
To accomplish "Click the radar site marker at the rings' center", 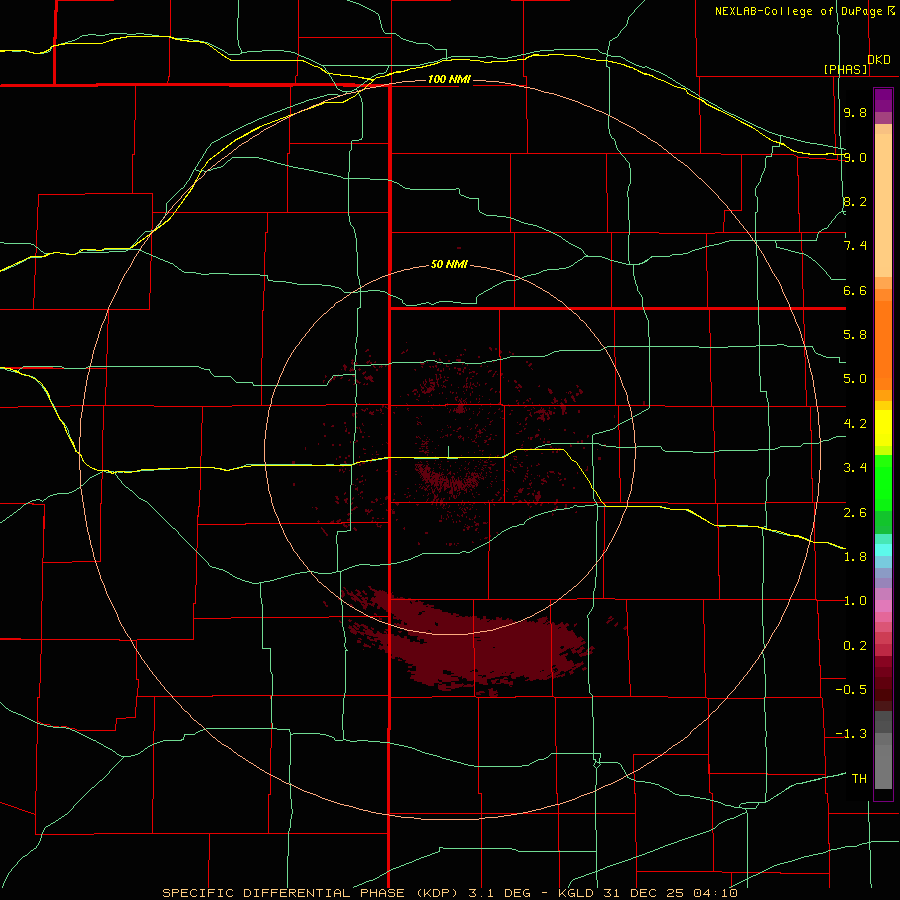I will click(448, 452).
